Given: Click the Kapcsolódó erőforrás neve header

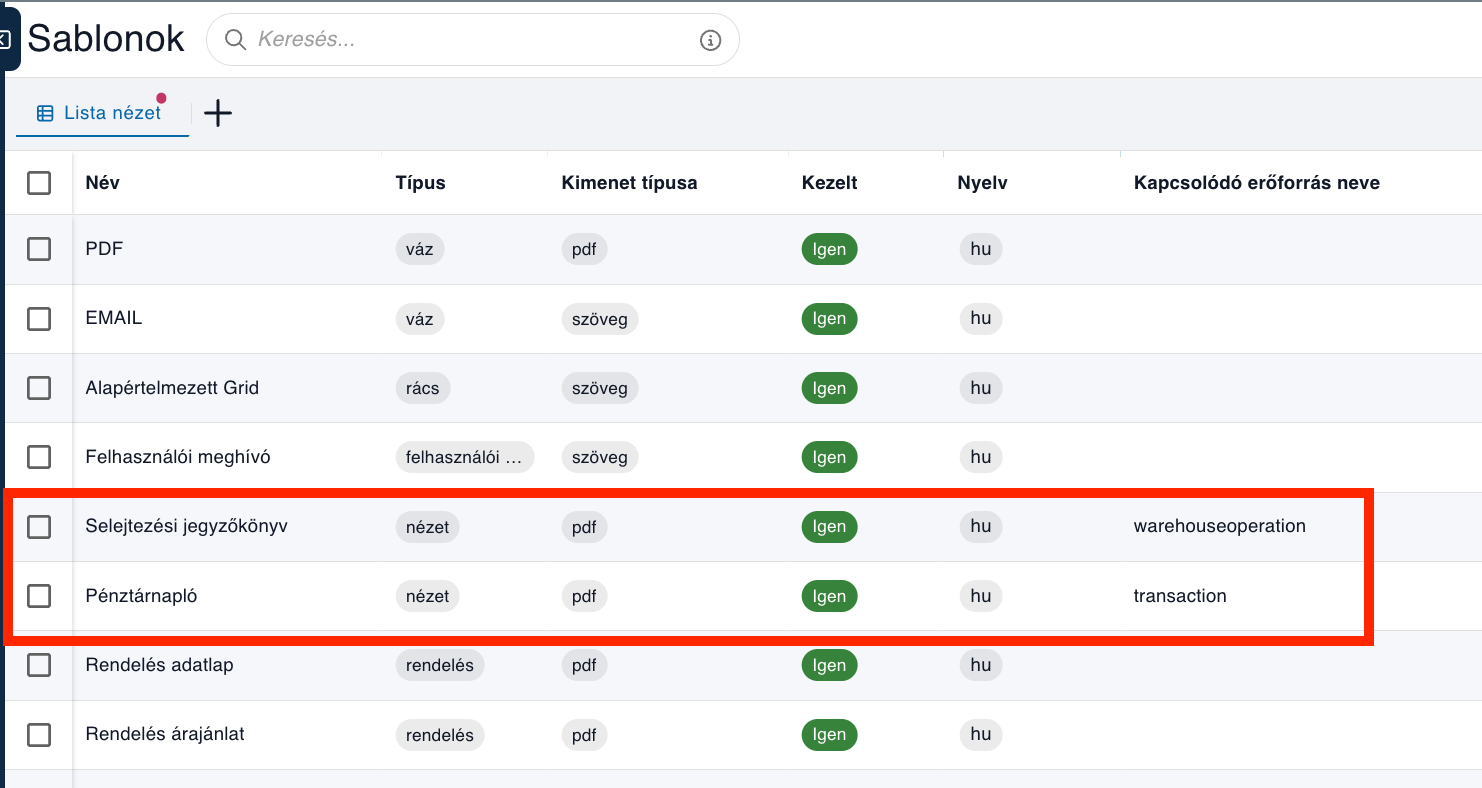Looking at the screenshot, I should pos(1256,183).
